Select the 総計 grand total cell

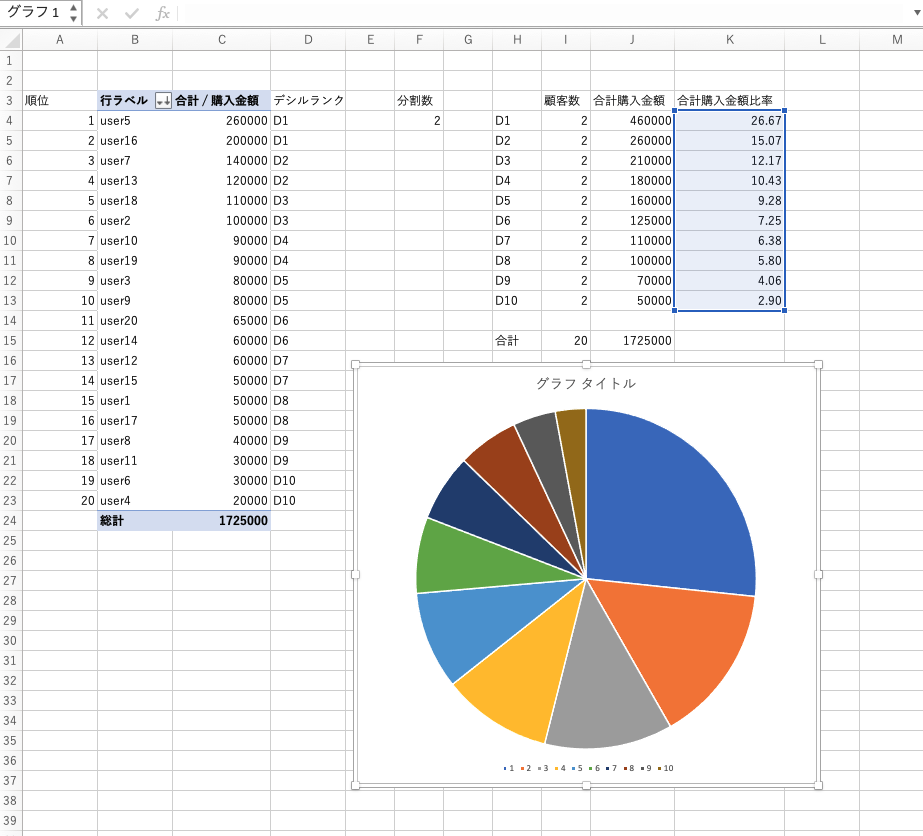[x=134, y=520]
